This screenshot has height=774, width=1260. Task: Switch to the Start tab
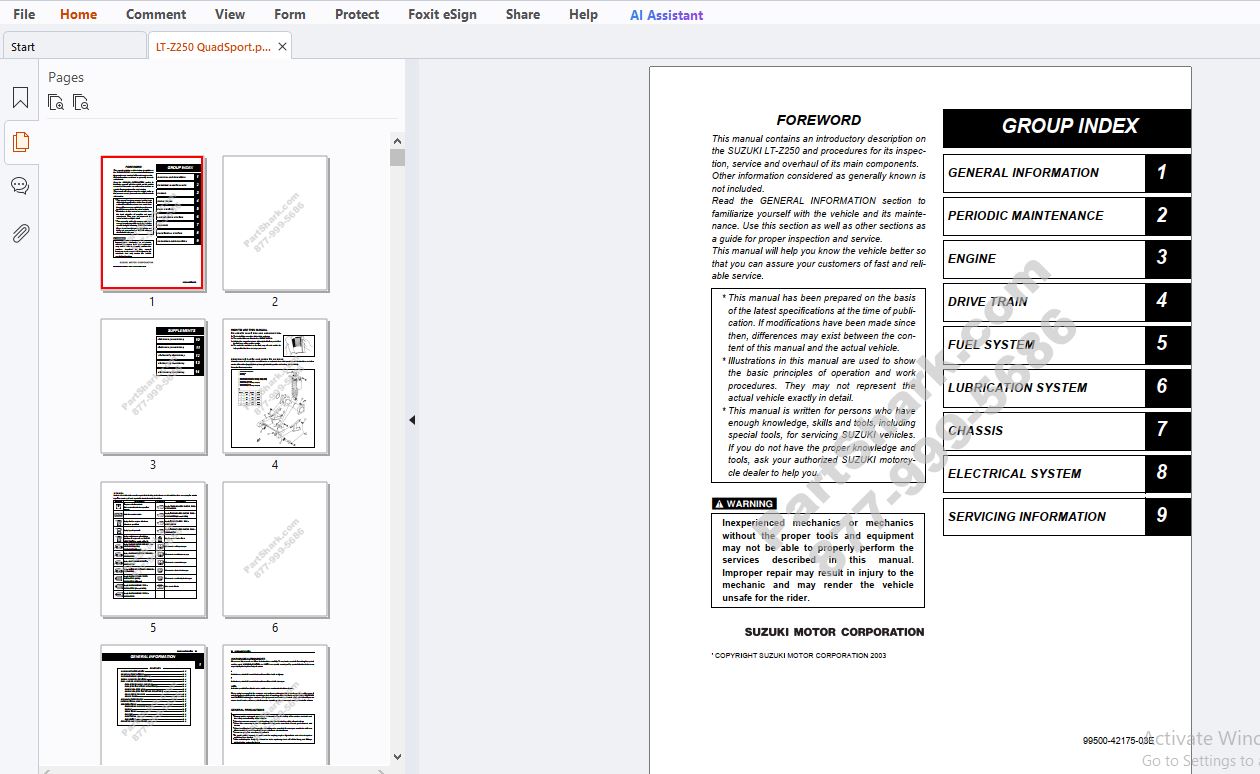tap(74, 46)
